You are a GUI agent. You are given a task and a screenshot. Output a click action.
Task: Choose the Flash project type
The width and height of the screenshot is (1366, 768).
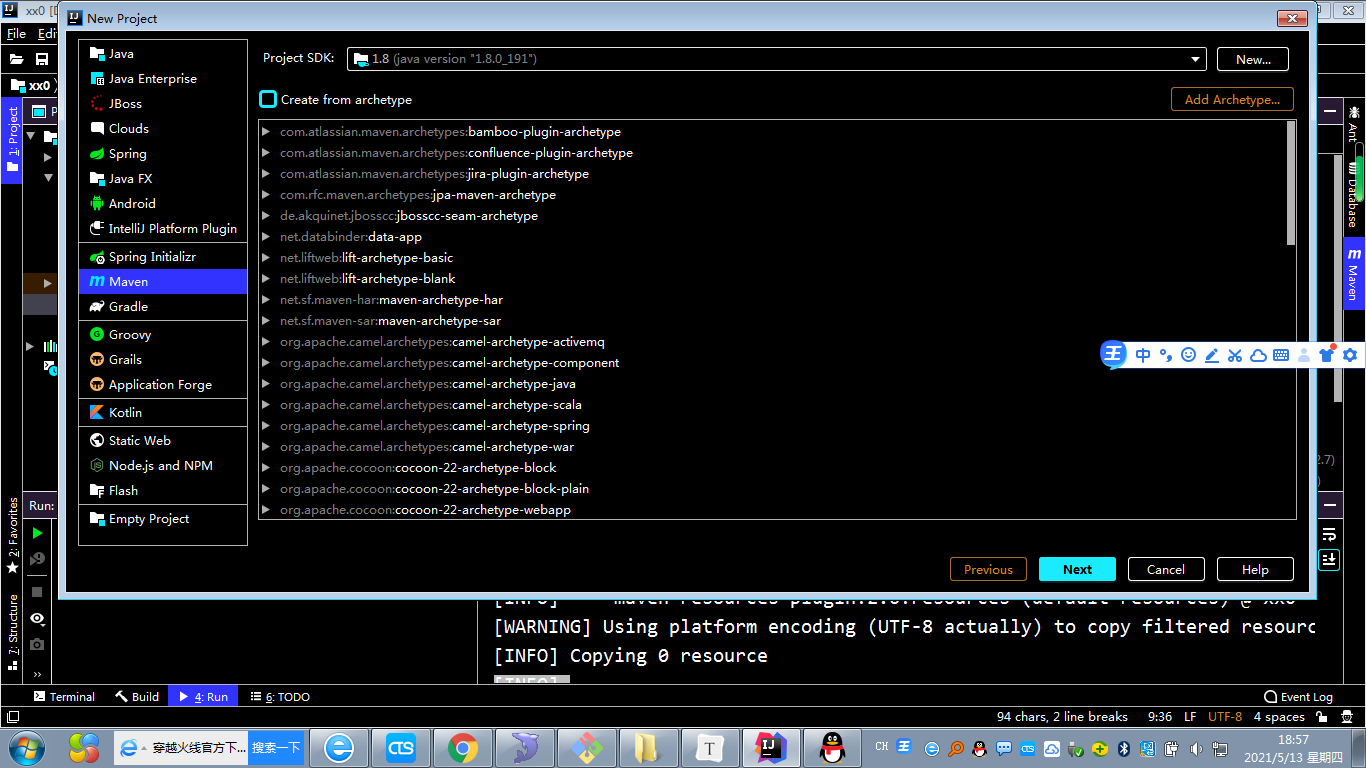coord(162,491)
